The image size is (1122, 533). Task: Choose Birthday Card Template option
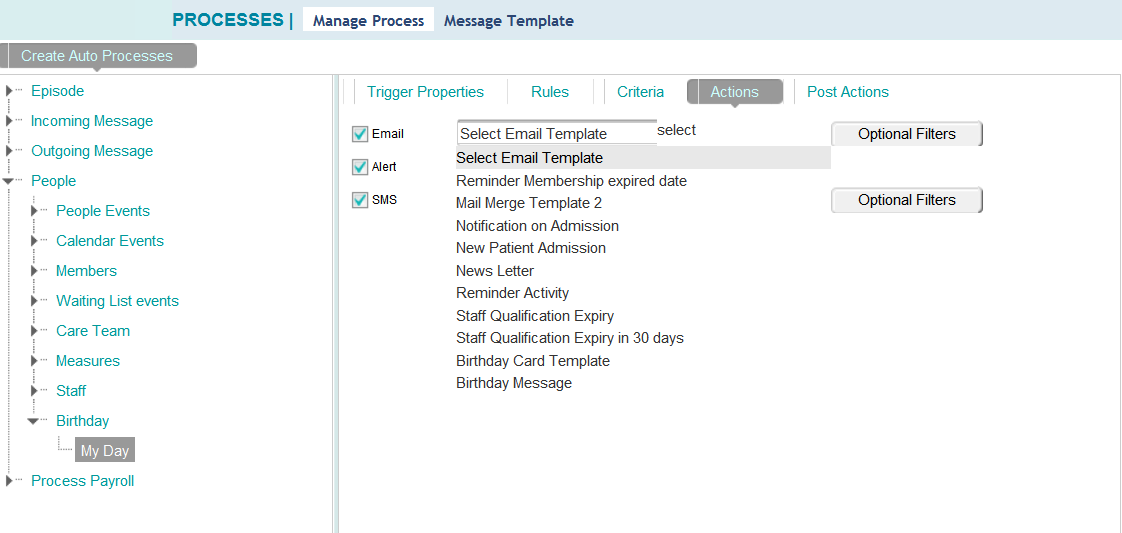(x=532, y=361)
